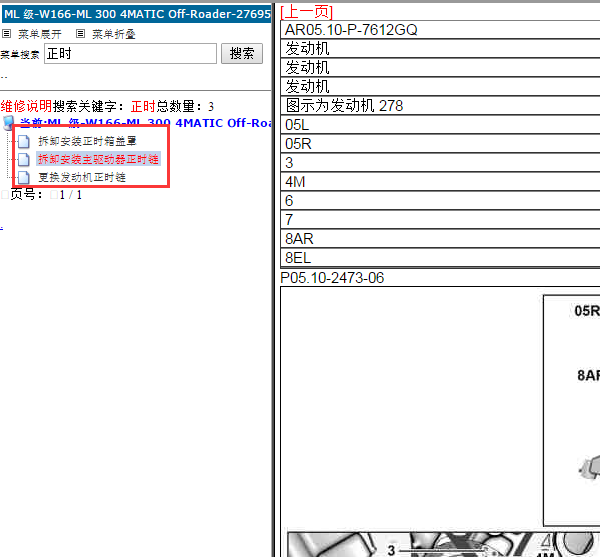Click table row 05R
This screenshot has width=600, height=557.
440,144
